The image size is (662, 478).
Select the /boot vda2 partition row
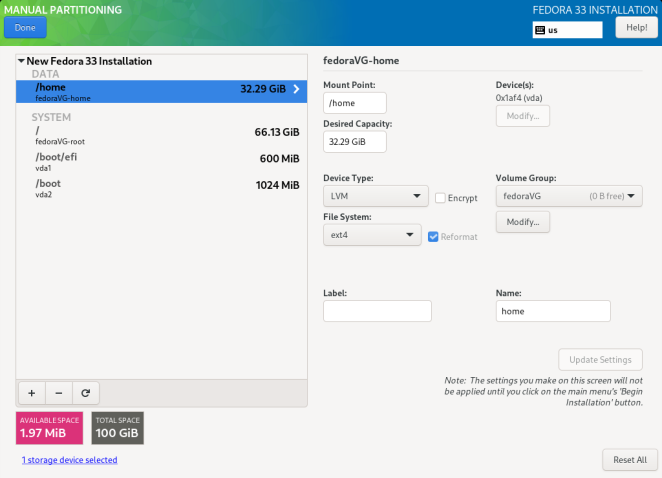pos(162,188)
